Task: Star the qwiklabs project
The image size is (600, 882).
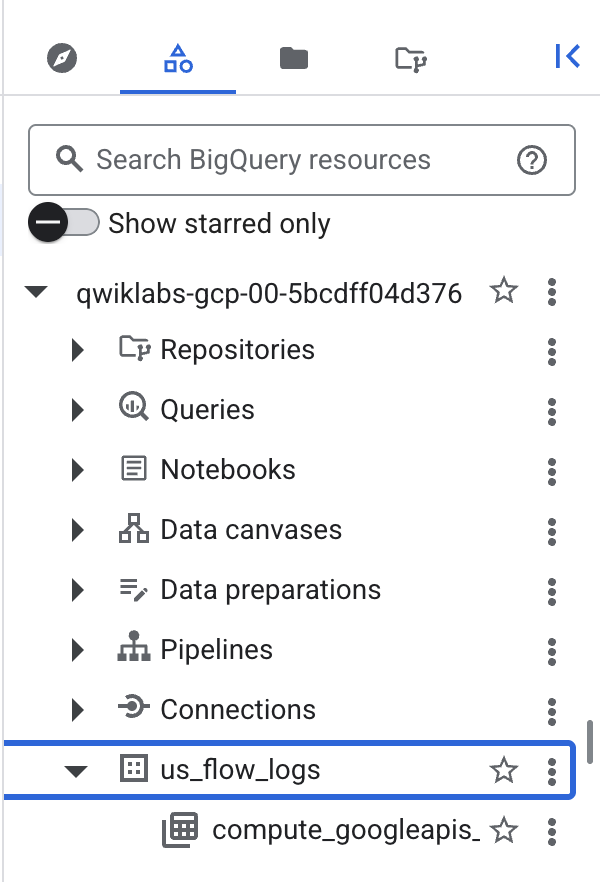Action: pos(504,291)
